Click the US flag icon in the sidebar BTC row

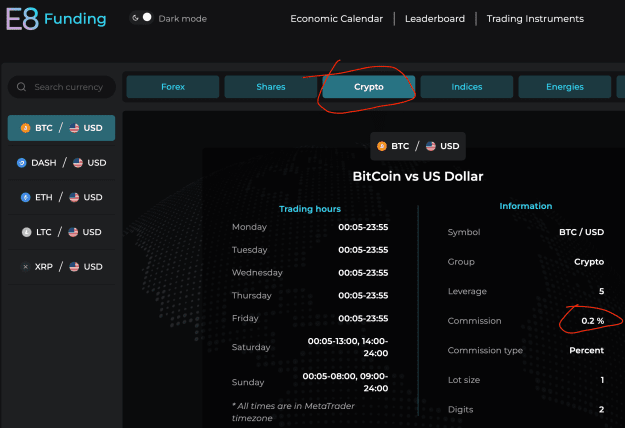[x=74, y=128]
